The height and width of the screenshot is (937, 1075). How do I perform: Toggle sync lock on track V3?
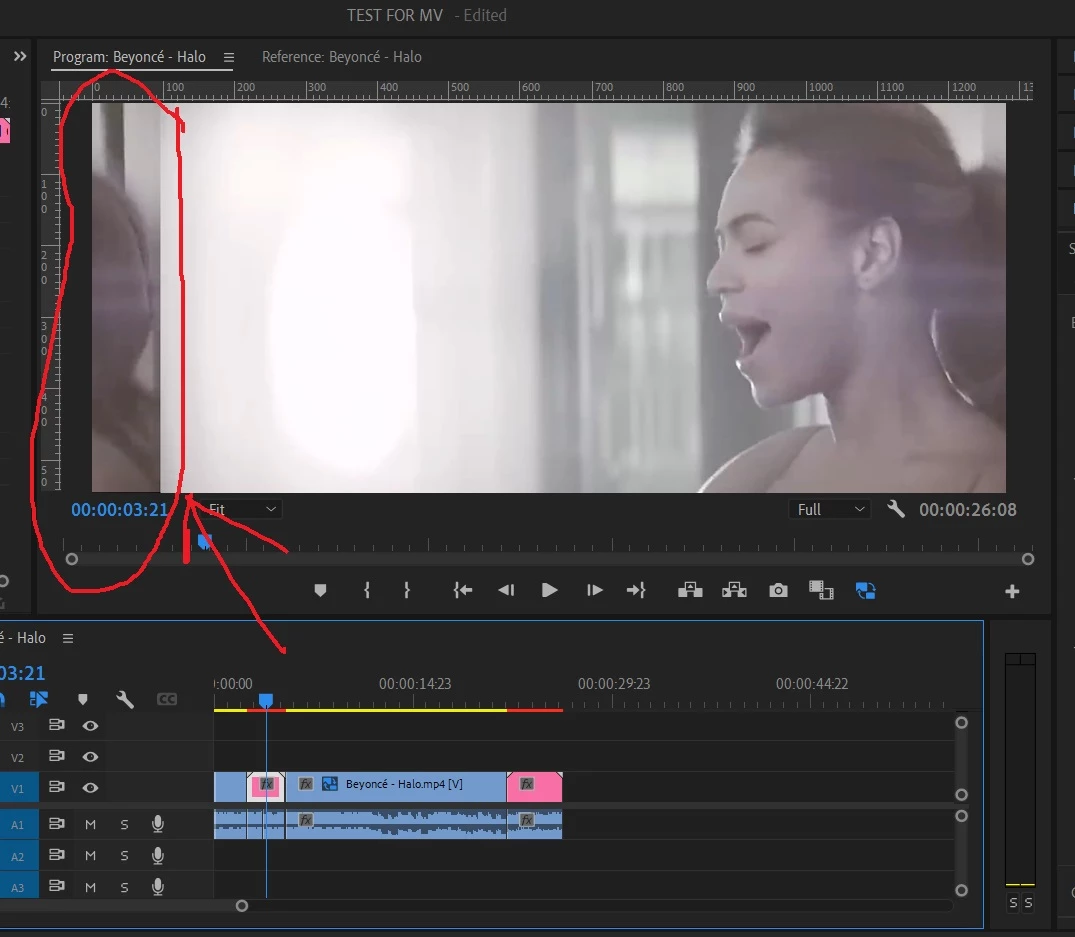point(56,725)
